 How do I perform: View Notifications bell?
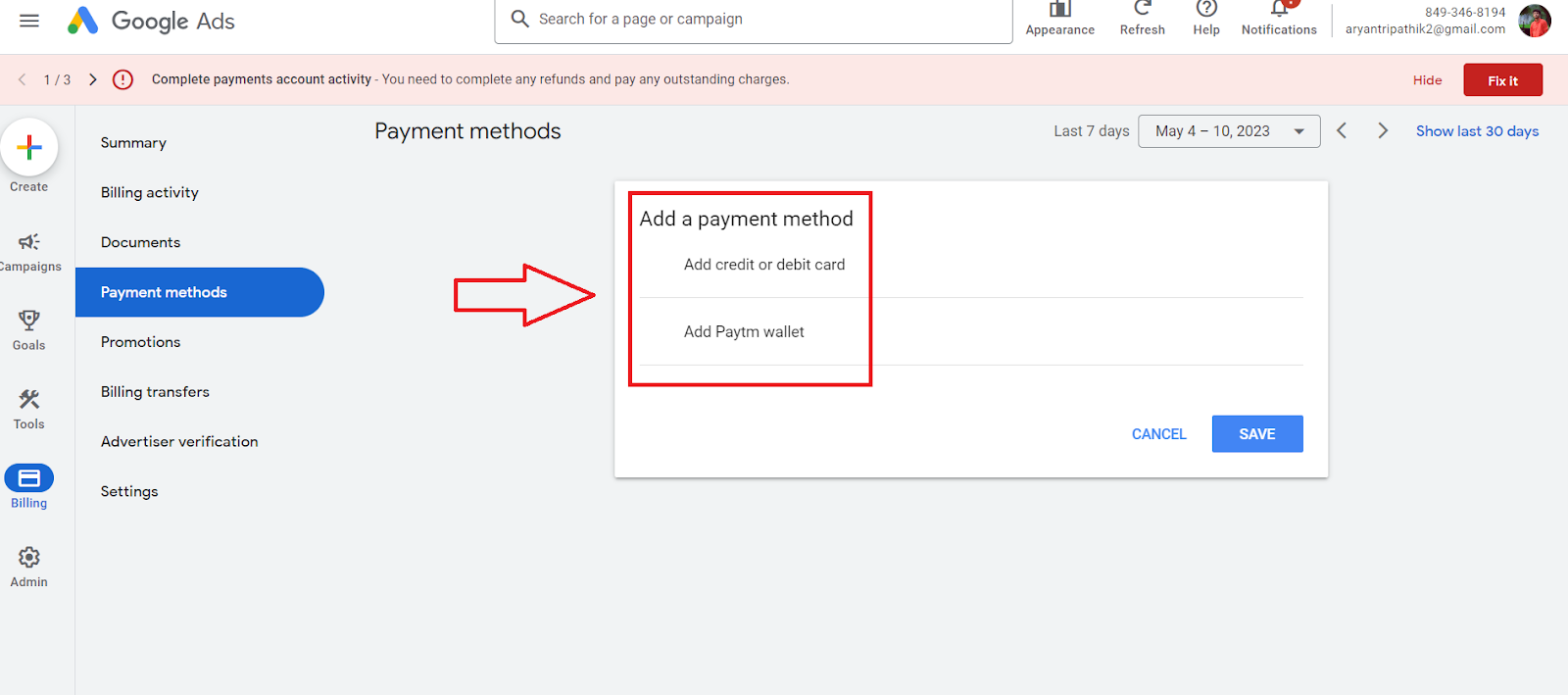pos(1279,19)
